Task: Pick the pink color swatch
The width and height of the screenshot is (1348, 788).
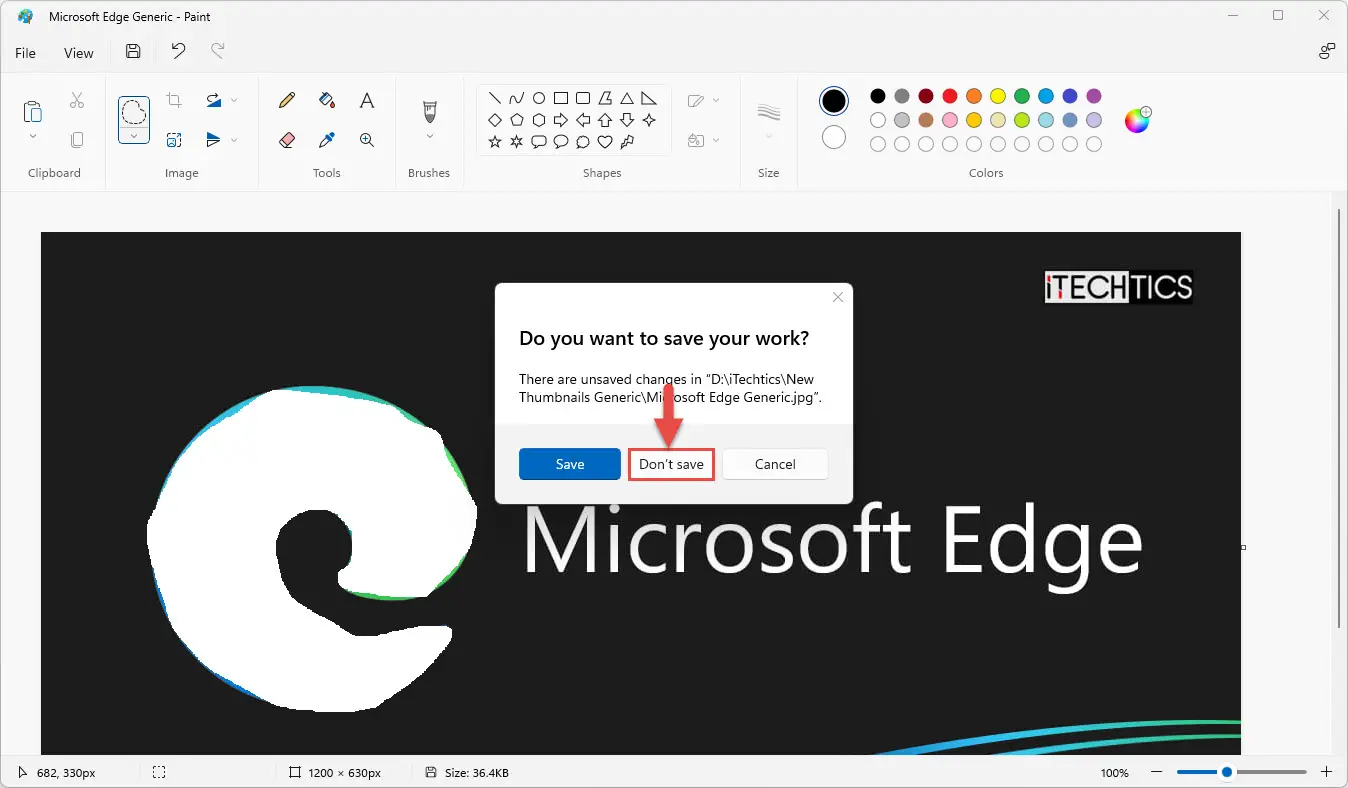Action: tap(950, 120)
